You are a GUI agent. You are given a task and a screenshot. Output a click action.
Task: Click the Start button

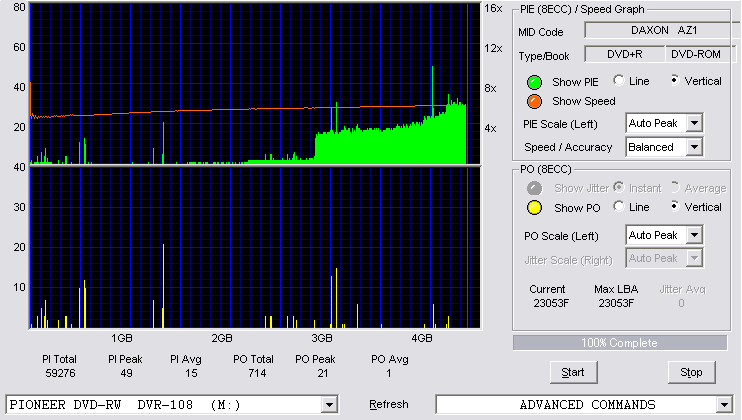[x=573, y=373]
